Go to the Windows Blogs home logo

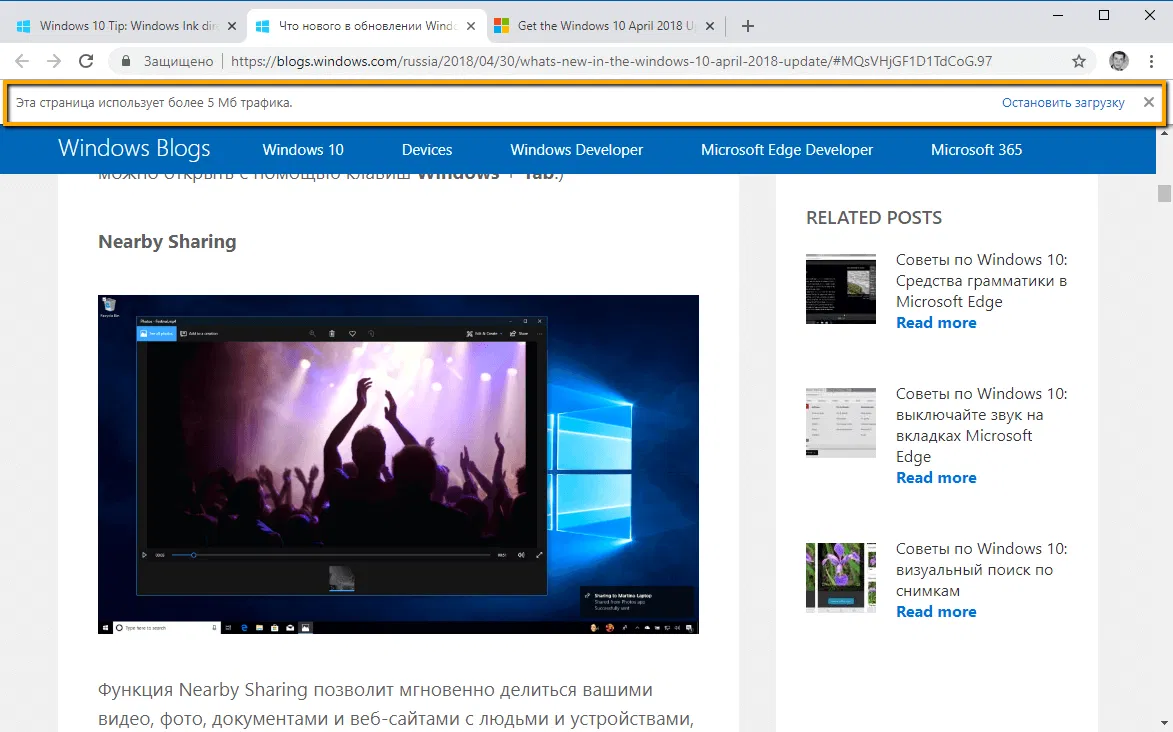click(134, 150)
